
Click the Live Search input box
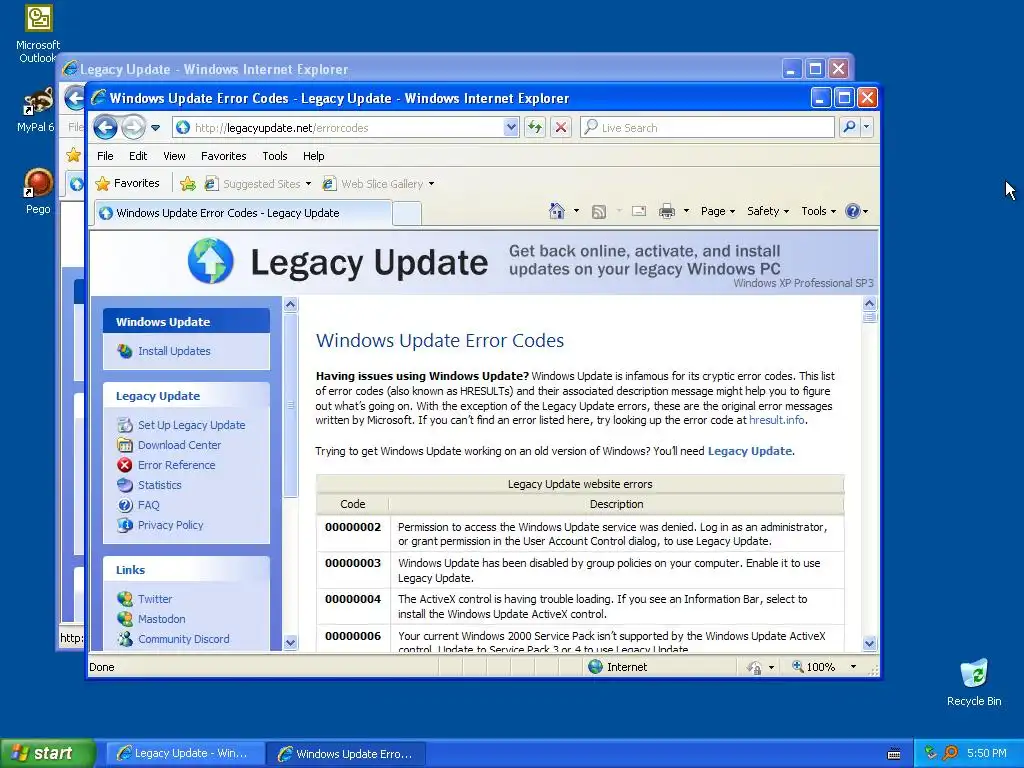pos(707,128)
